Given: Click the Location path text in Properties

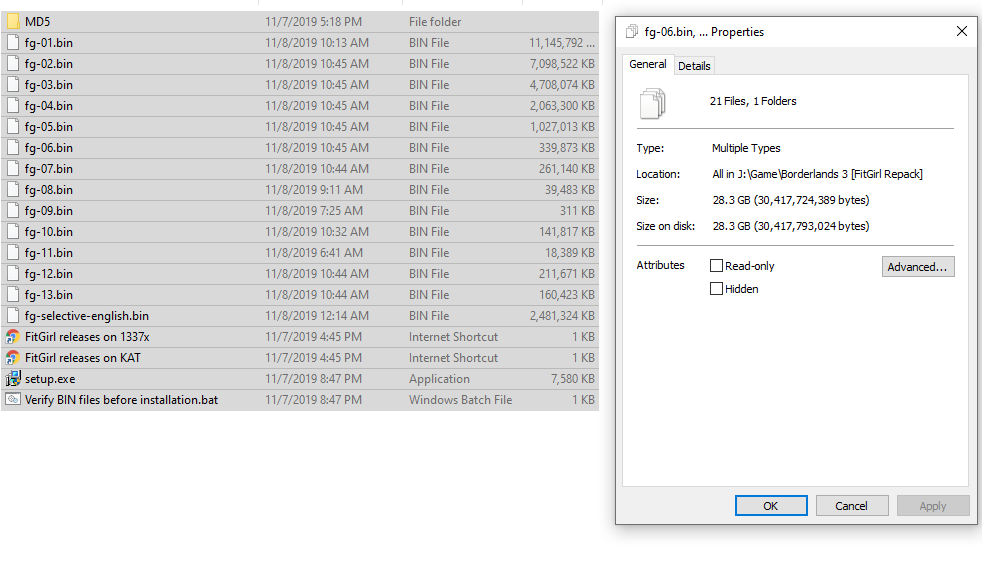Looking at the screenshot, I should pos(816,174).
